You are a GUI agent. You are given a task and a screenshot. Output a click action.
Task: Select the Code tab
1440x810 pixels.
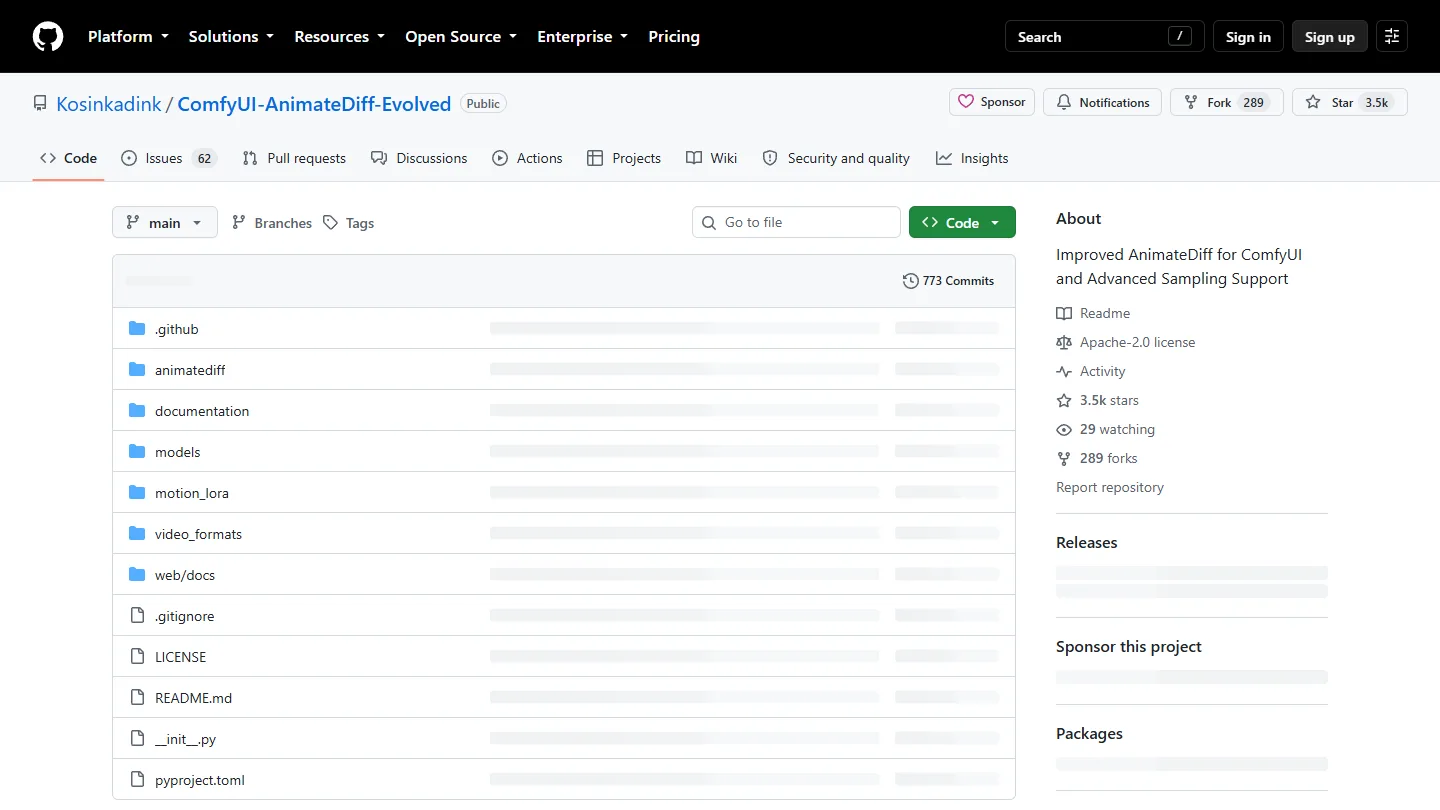click(68, 158)
